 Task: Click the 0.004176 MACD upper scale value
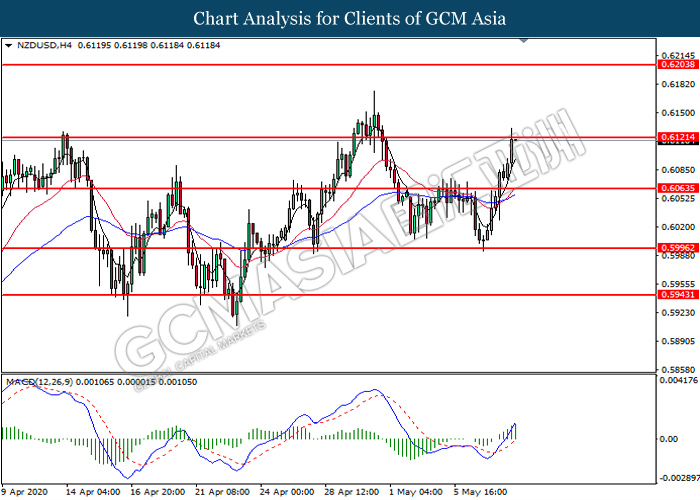(678, 380)
